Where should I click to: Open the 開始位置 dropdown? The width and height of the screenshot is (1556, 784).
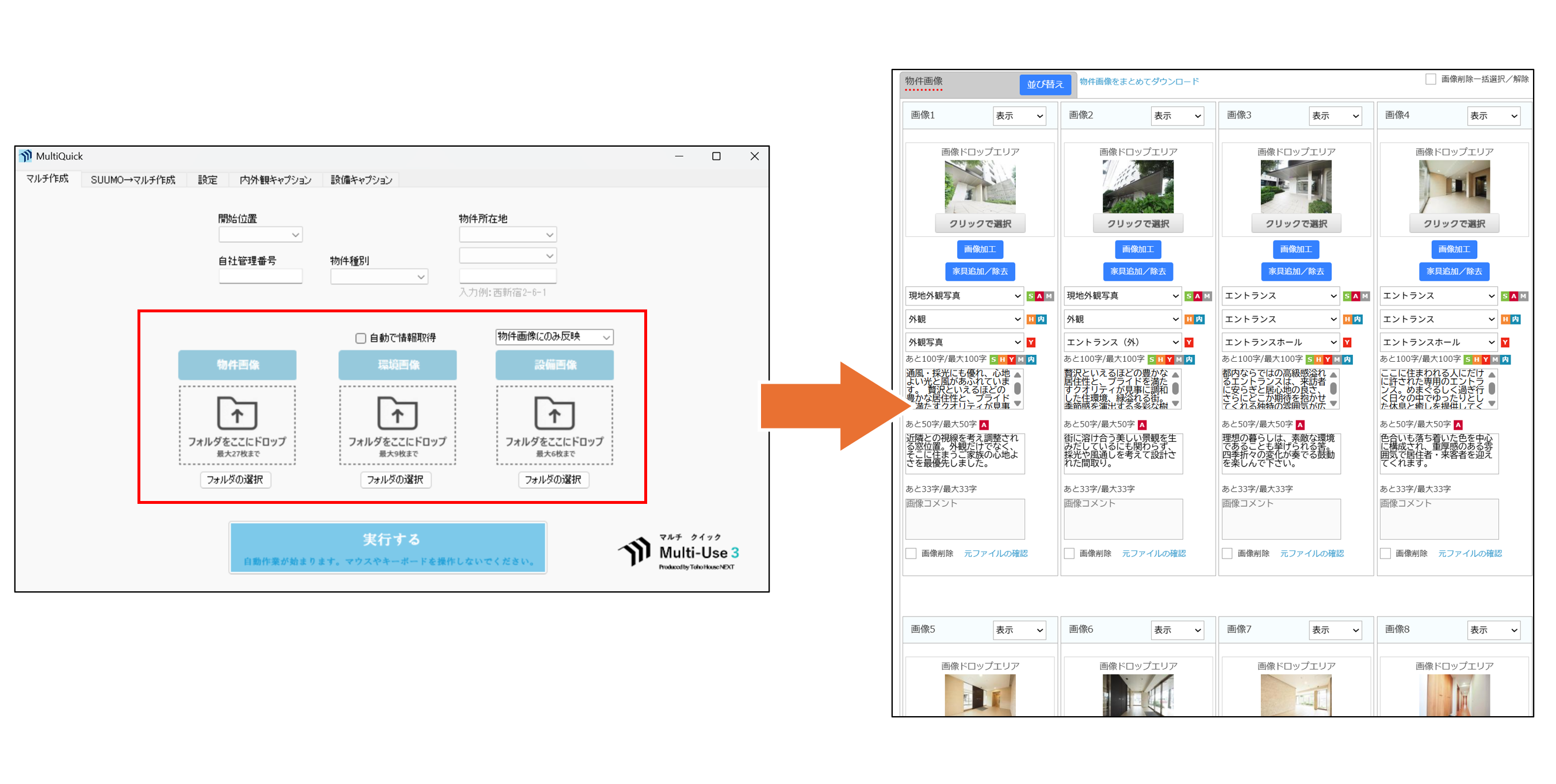click(261, 234)
